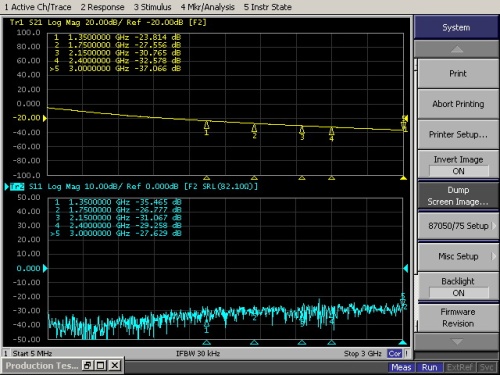Viewport: 500px width, 375px height.
Task: Click the softkey panel scrollbar
Action: (x=416, y=195)
